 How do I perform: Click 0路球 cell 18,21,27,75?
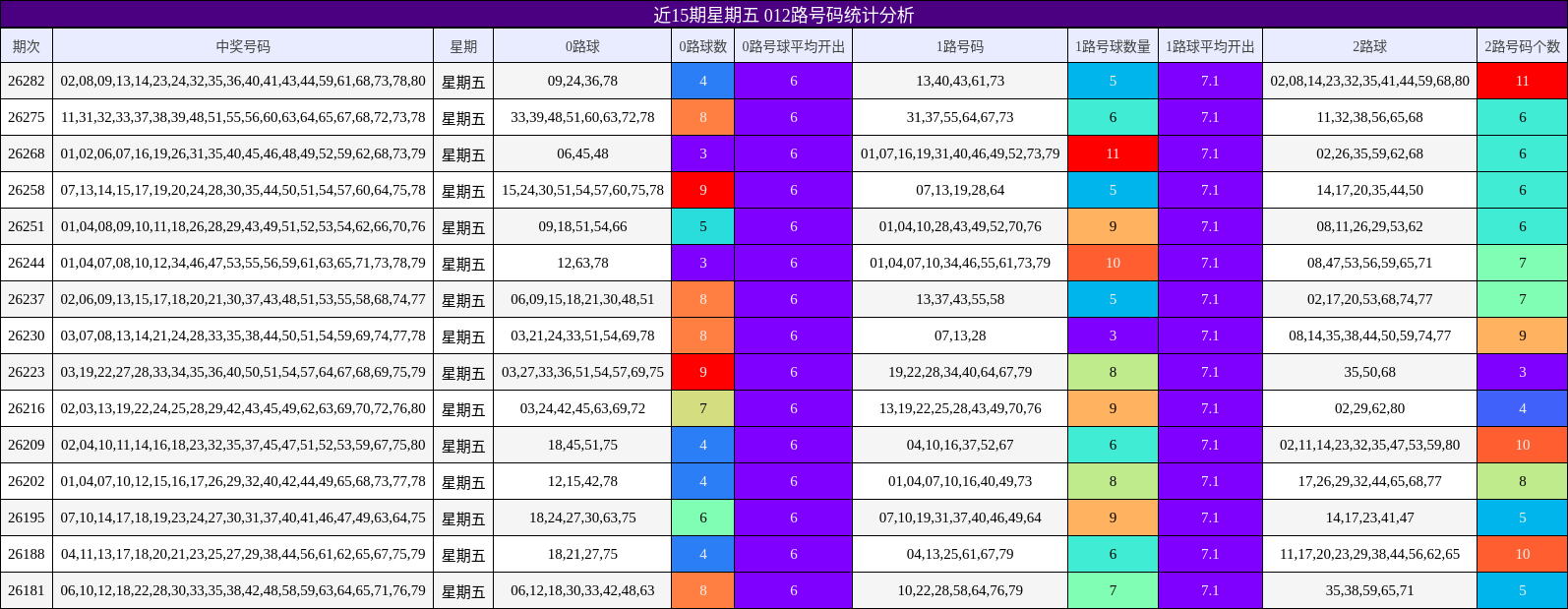tap(582, 554)
